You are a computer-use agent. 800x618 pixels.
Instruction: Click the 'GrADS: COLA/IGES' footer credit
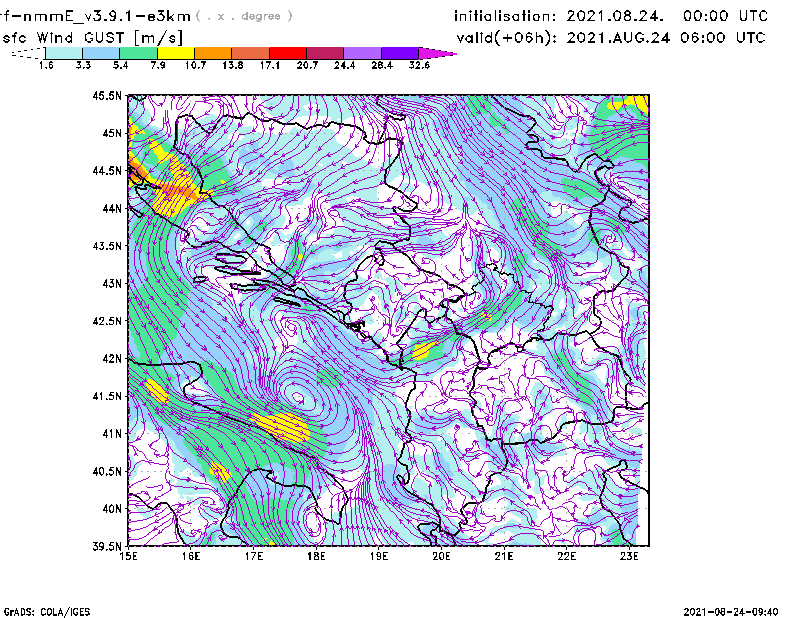point(47,612)
